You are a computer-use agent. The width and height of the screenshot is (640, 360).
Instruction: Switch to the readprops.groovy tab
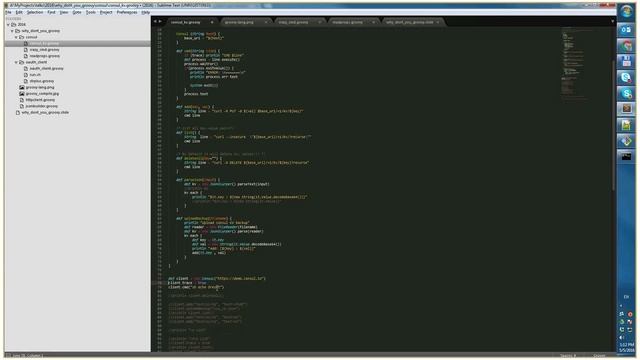347,22
